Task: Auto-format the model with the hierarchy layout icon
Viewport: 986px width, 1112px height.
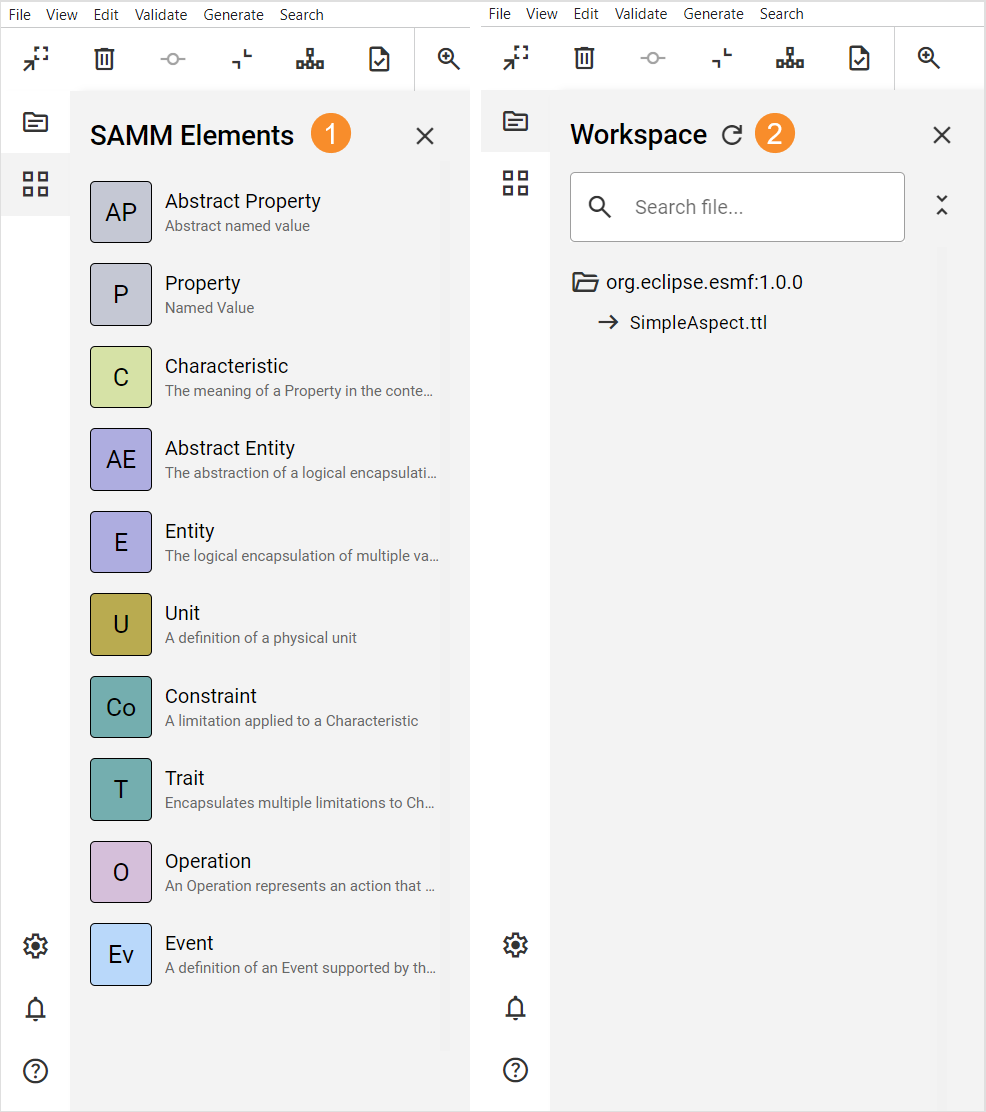Action: click(310, 58)
